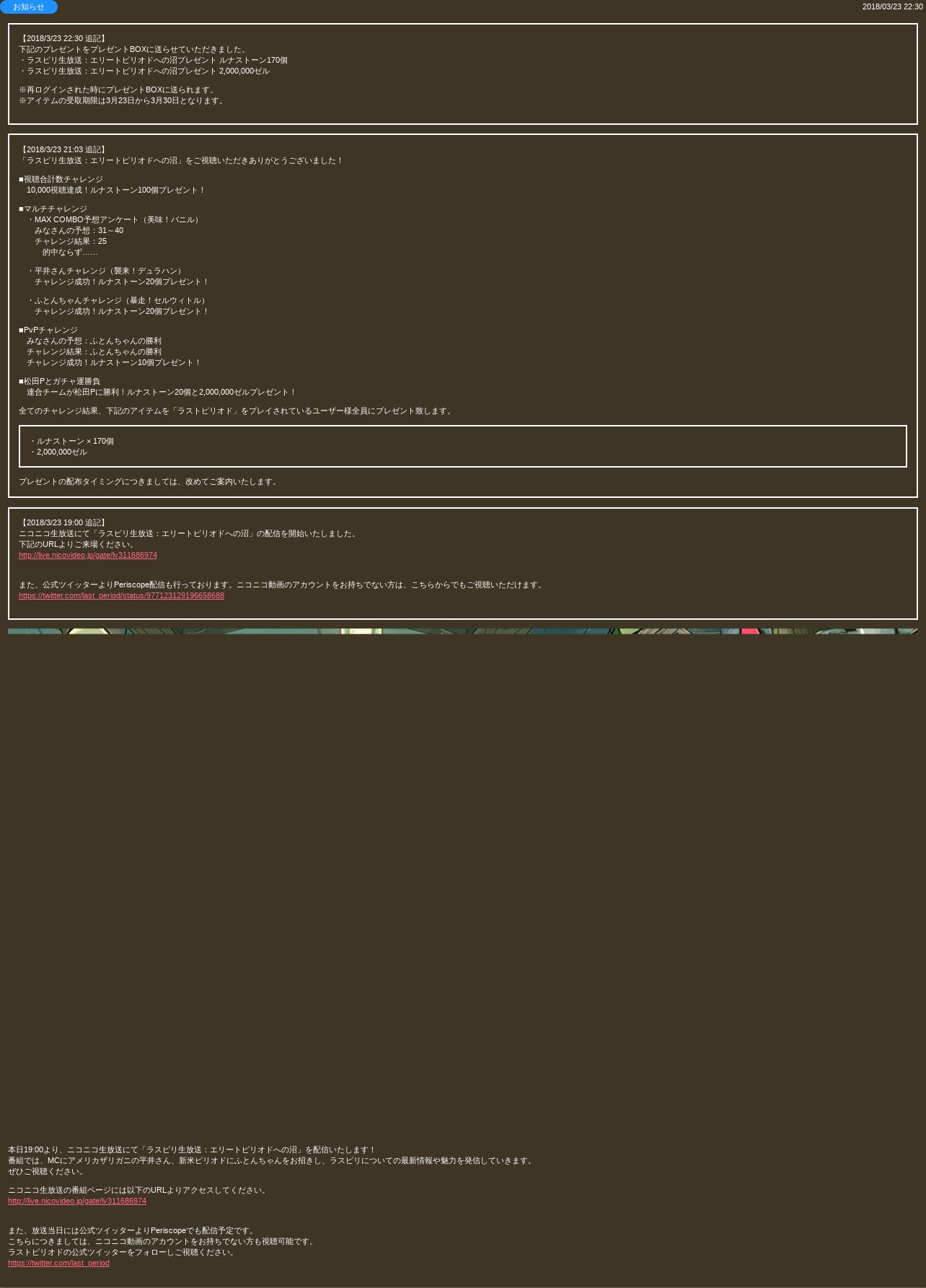
Task: Click the 10,000視聴達成 ルナストーン100個 line
Action: point(116,190)
